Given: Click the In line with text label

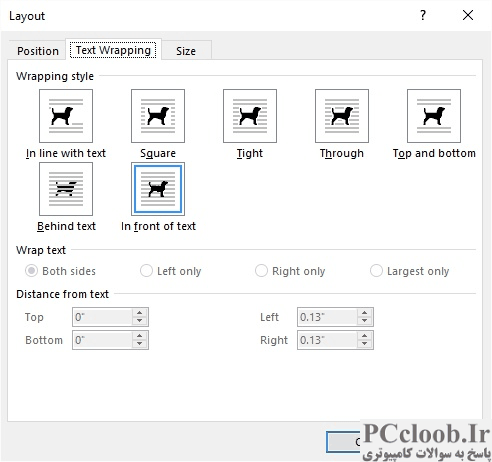Looking at the screenshot, I should click(x=66, y=153).
